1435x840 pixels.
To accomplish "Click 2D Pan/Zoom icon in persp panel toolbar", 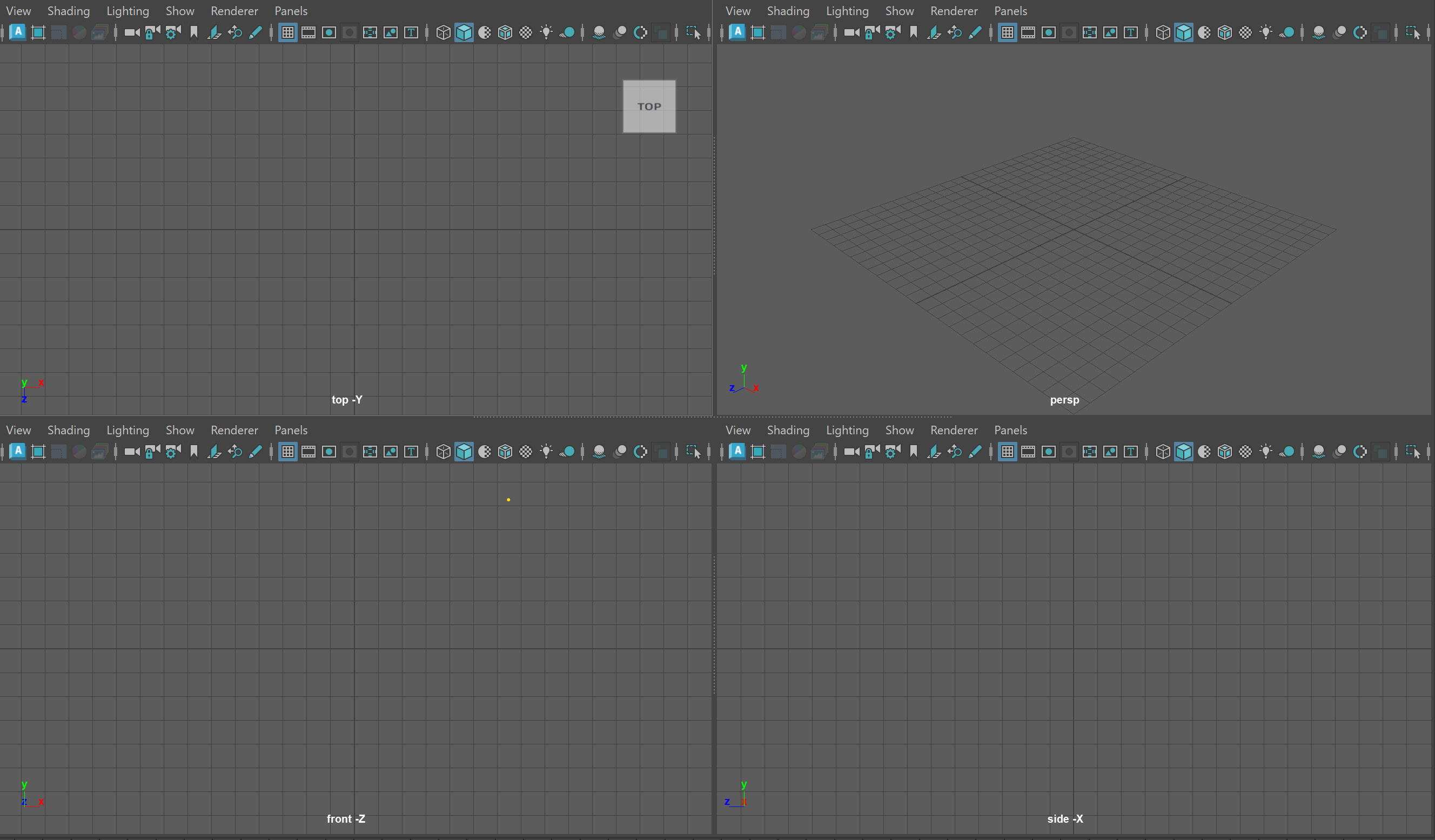I will pyautogui.click(x=954, y=32).
